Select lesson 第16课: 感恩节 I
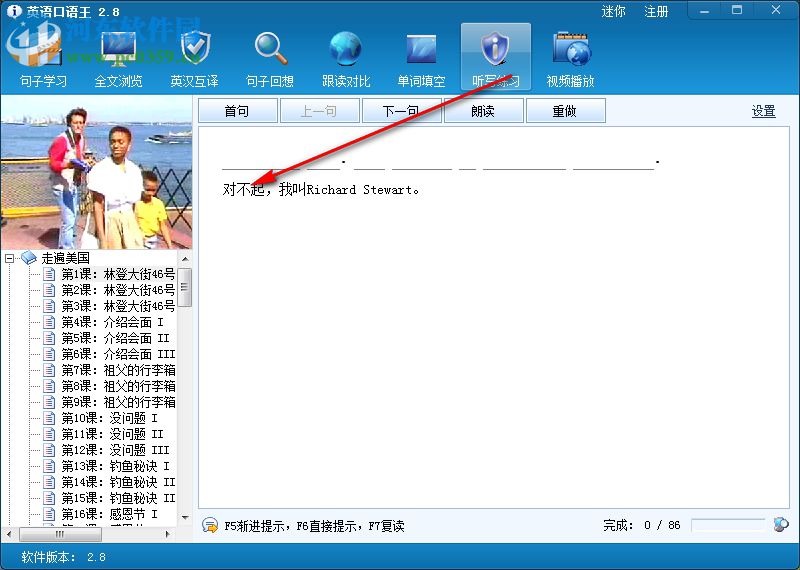 [110, 514]
